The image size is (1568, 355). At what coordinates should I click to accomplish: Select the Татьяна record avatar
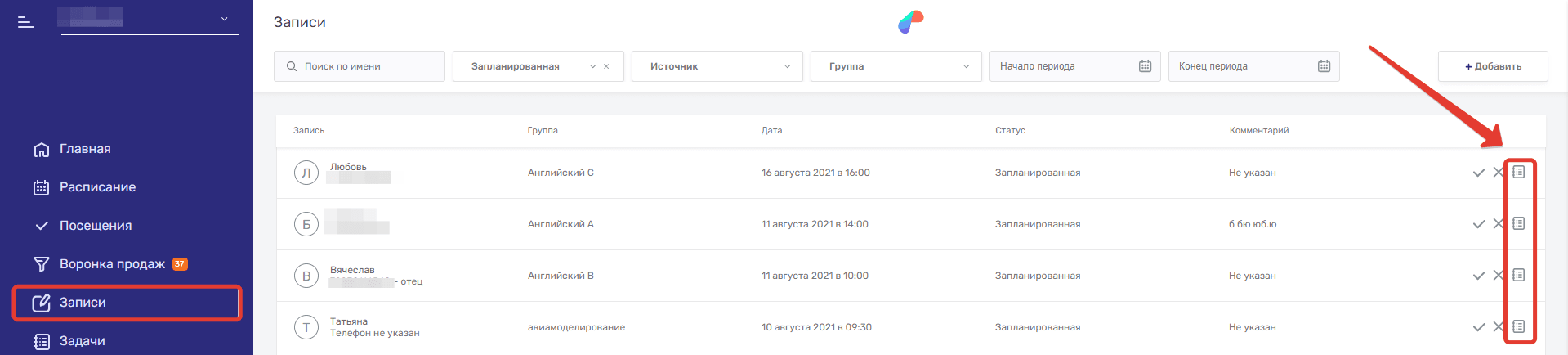coord(306,327)
